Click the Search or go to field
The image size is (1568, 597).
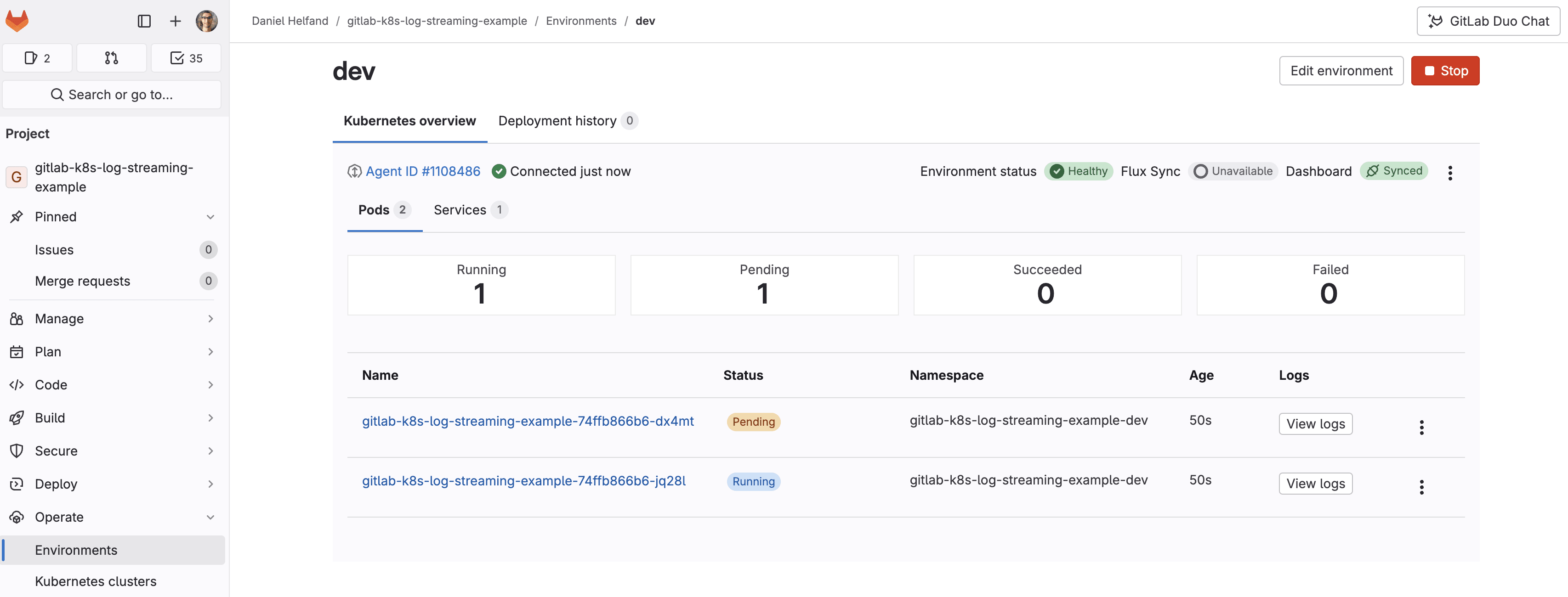click(112, 95)
